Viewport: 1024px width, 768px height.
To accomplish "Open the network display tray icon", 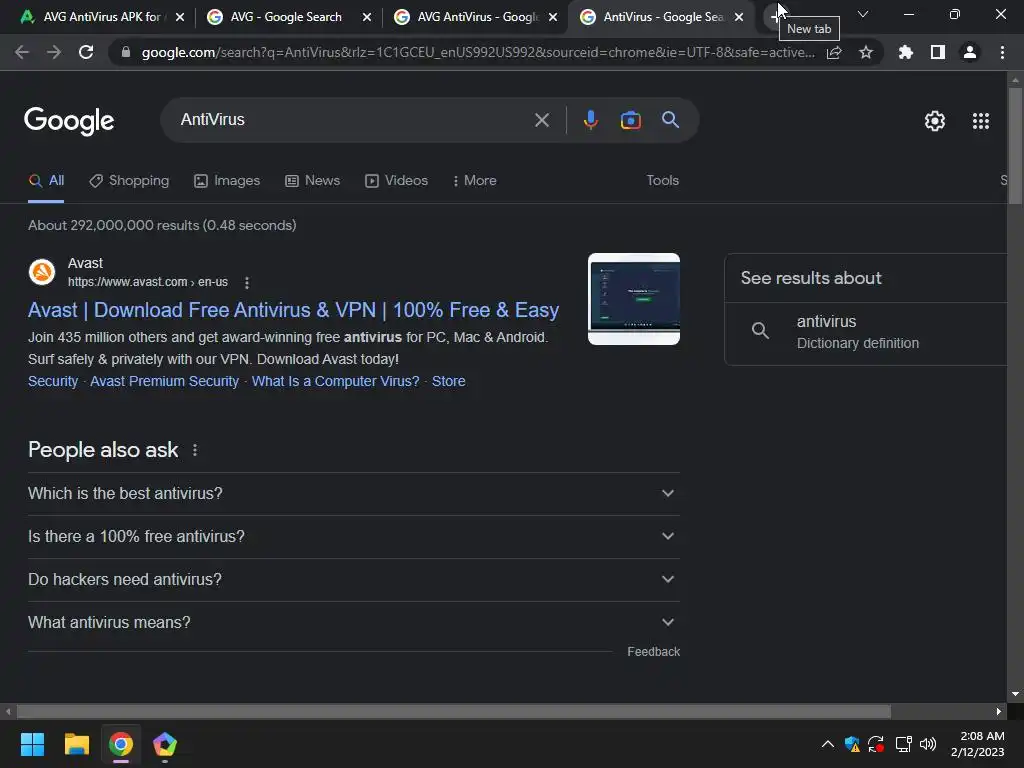I will point(903,744).
